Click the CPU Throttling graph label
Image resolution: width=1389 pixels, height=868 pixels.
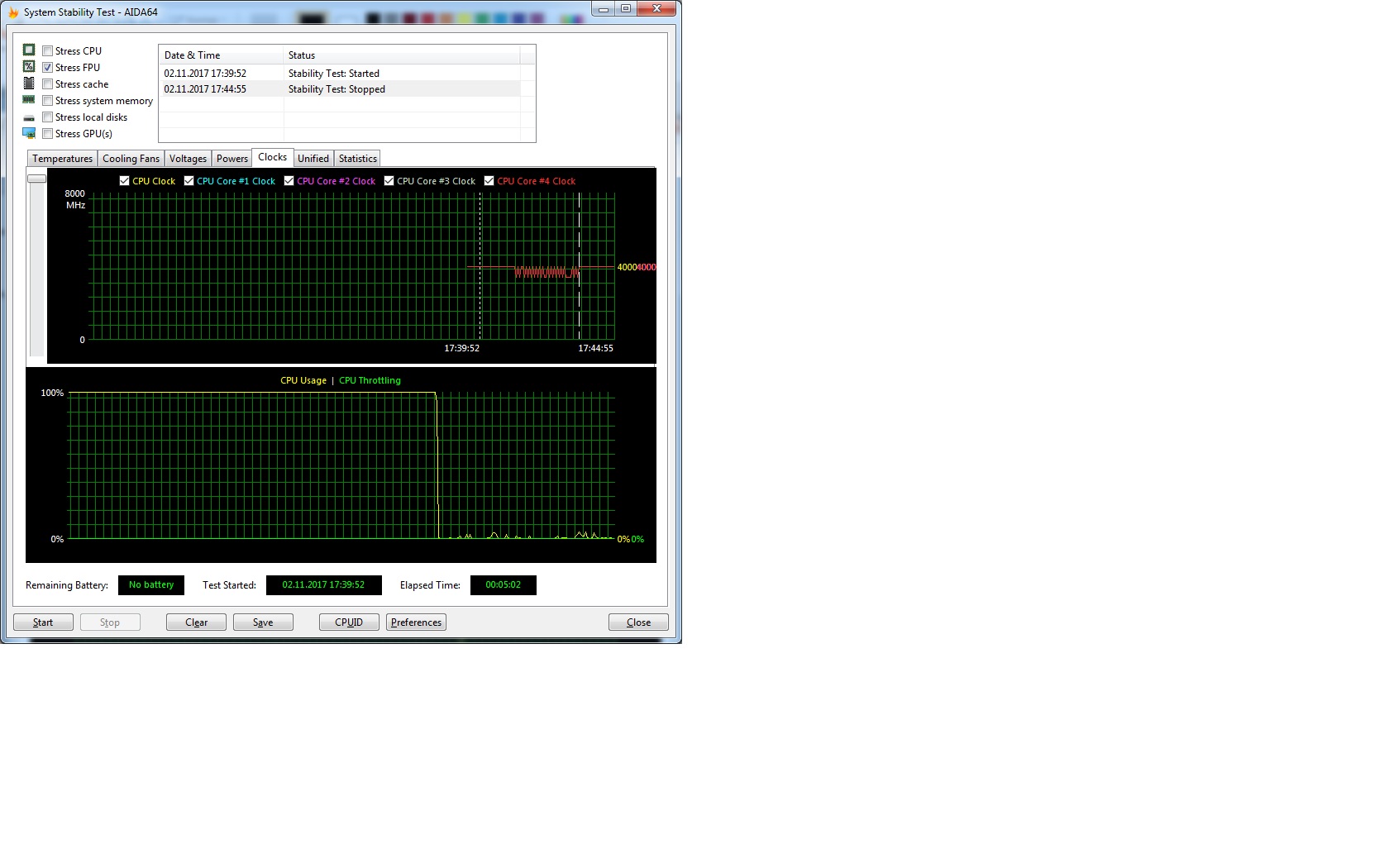pos(370,380)
